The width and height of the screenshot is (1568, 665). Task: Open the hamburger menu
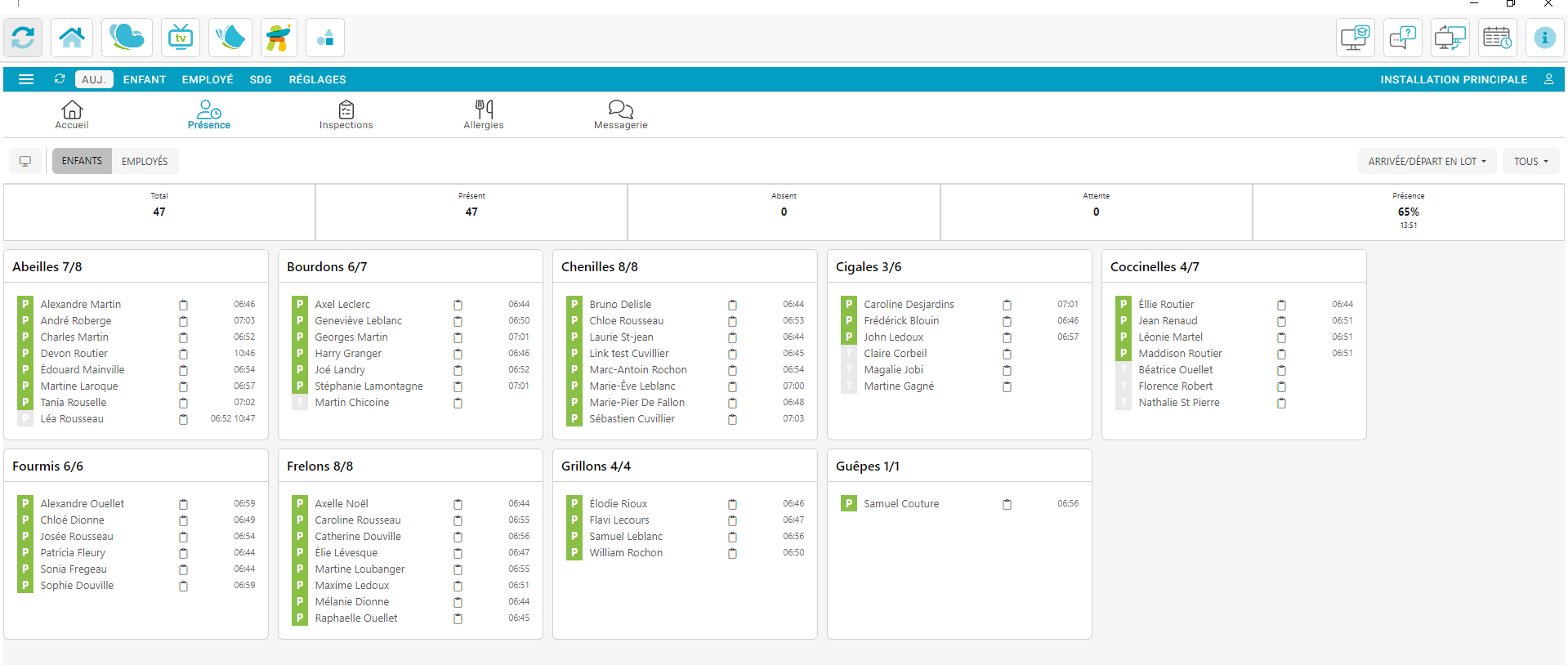tap(26, 79)
